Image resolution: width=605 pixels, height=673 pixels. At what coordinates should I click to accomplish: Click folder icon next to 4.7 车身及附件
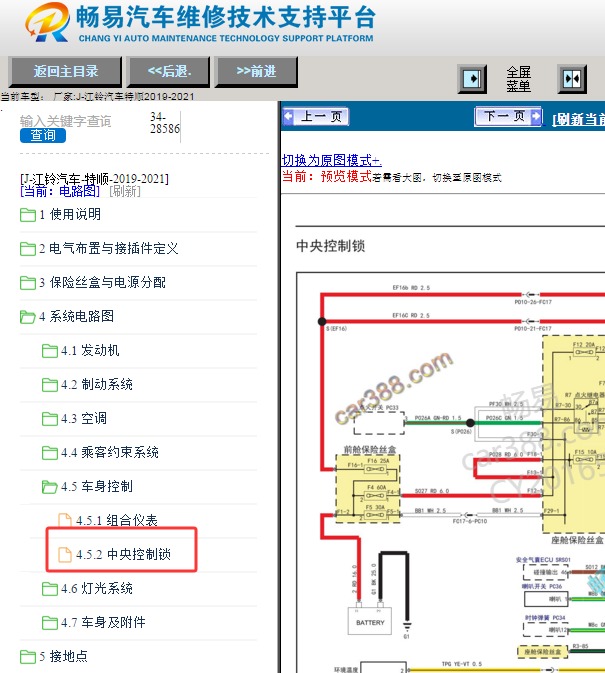(50, 622)
